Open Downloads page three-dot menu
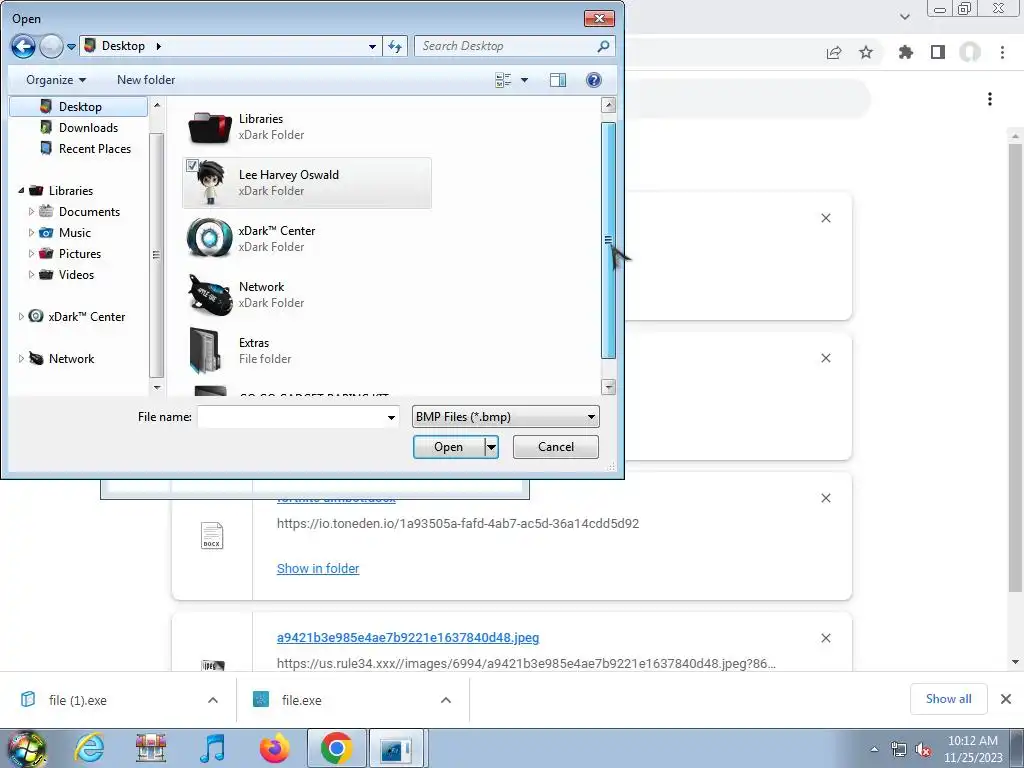Viewport: 1024px width, 768px height. coord(990,99)
